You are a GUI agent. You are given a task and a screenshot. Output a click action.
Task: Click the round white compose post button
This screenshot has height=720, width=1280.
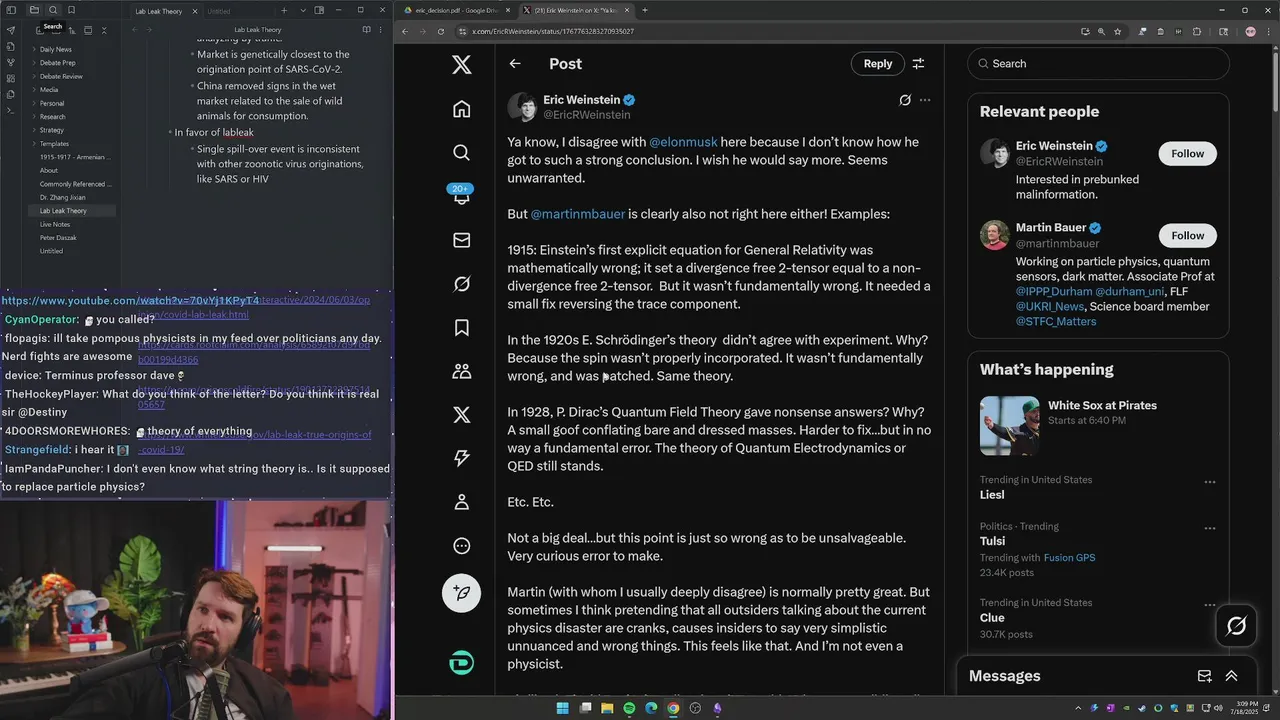[461, 593]
